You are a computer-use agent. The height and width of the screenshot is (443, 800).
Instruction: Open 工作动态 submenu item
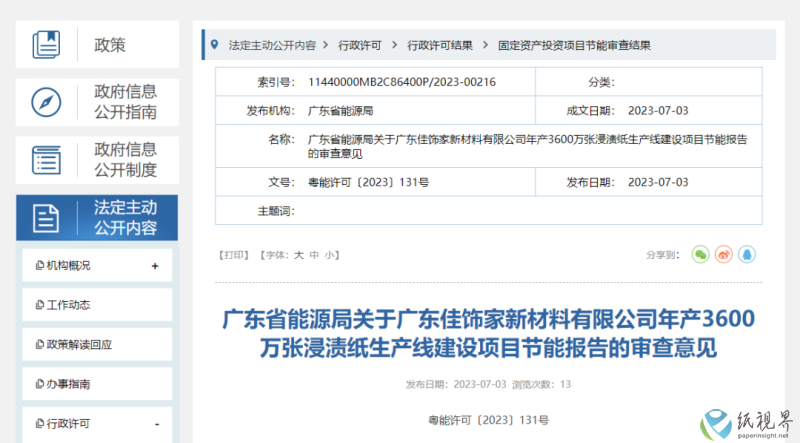click(97, 305)
